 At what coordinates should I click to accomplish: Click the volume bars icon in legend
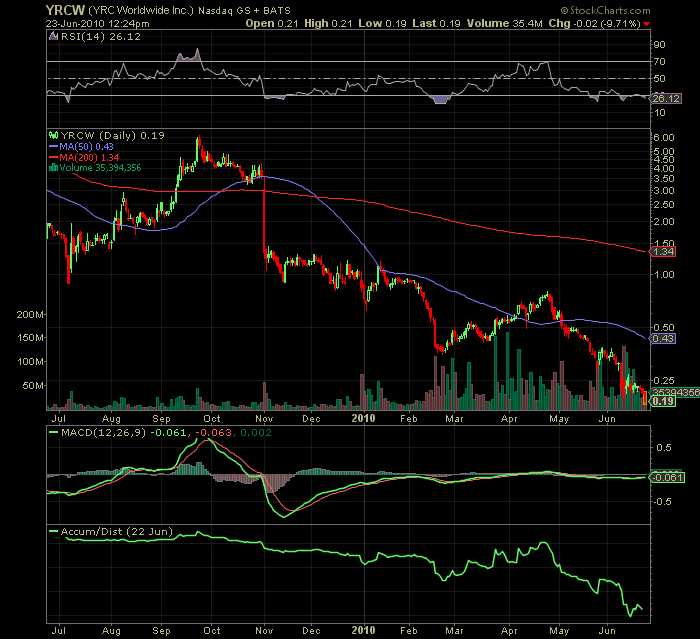[x=54, y=167]
